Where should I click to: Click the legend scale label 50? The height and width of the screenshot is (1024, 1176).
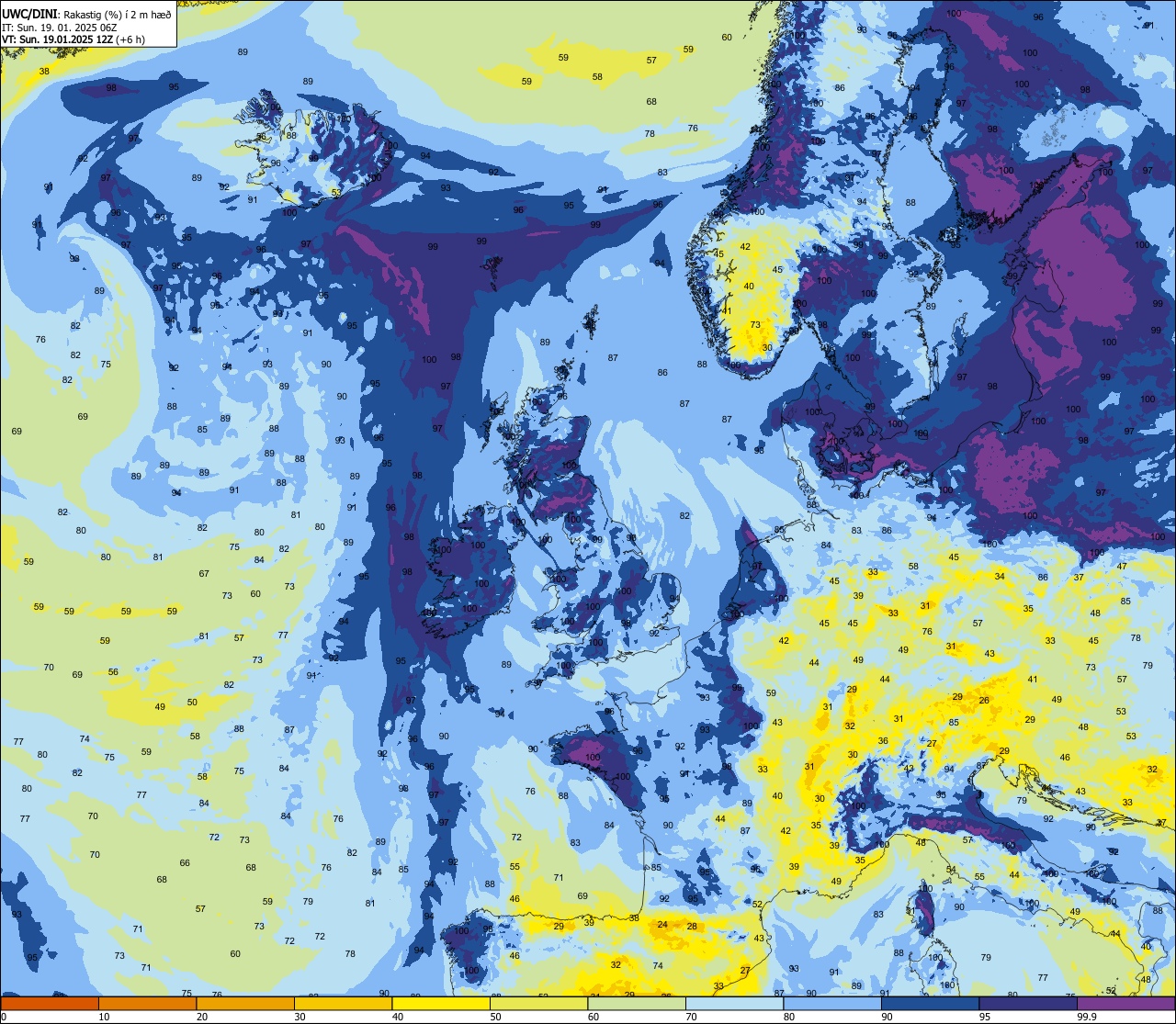coord(495,1017)
